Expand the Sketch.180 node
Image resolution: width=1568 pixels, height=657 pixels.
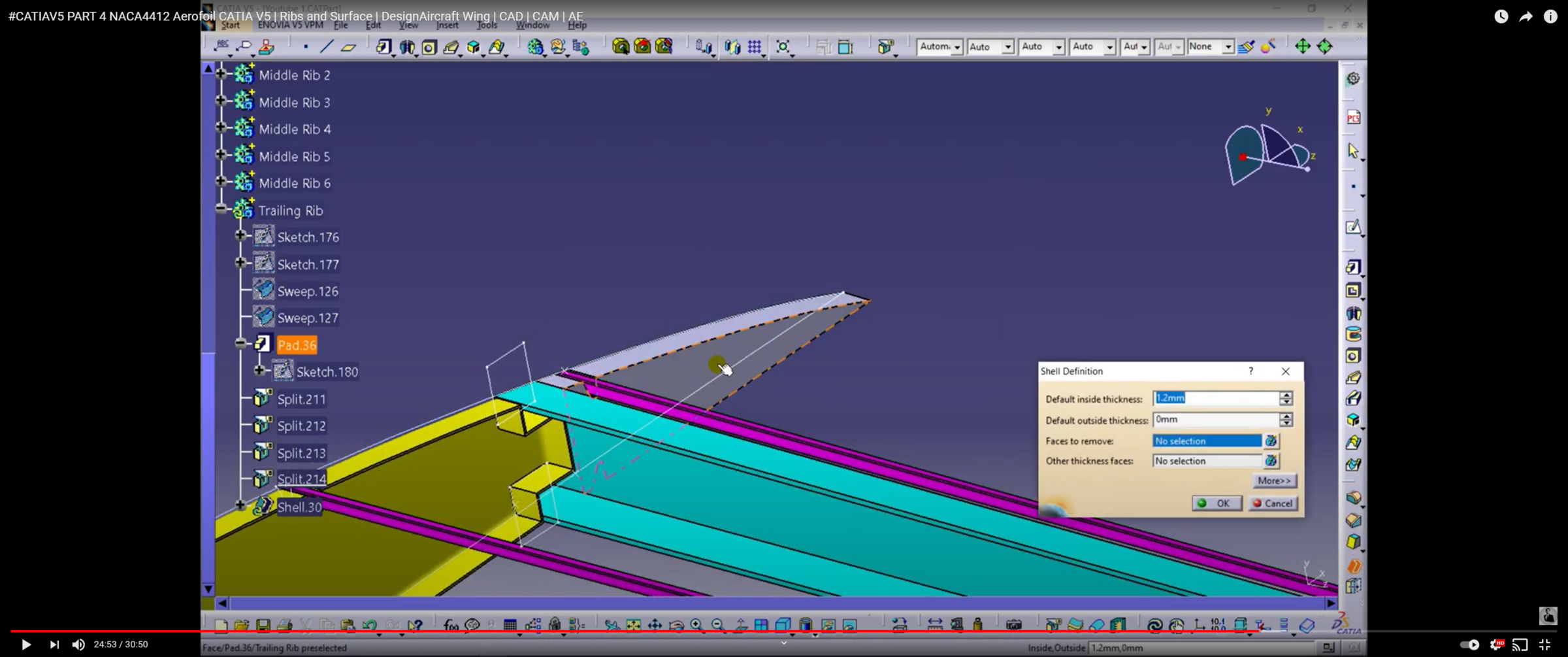click(259, 371)
